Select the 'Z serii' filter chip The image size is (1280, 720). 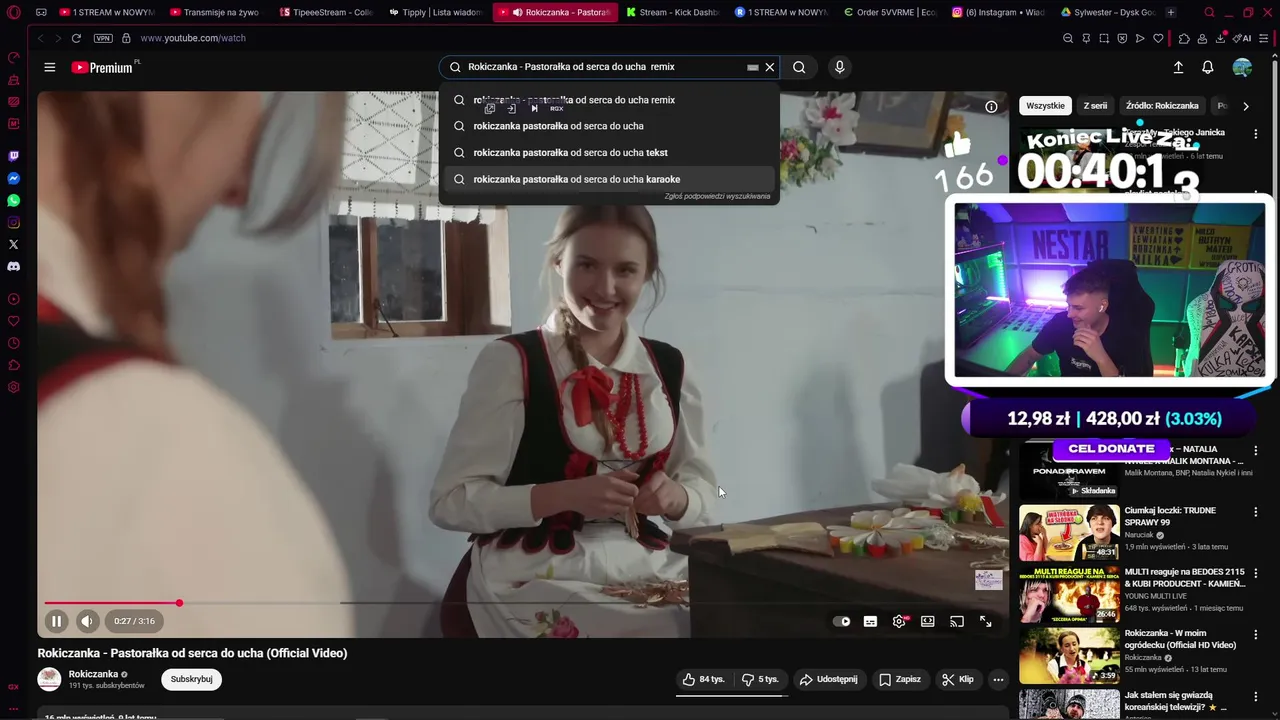tap(1095, 106)
